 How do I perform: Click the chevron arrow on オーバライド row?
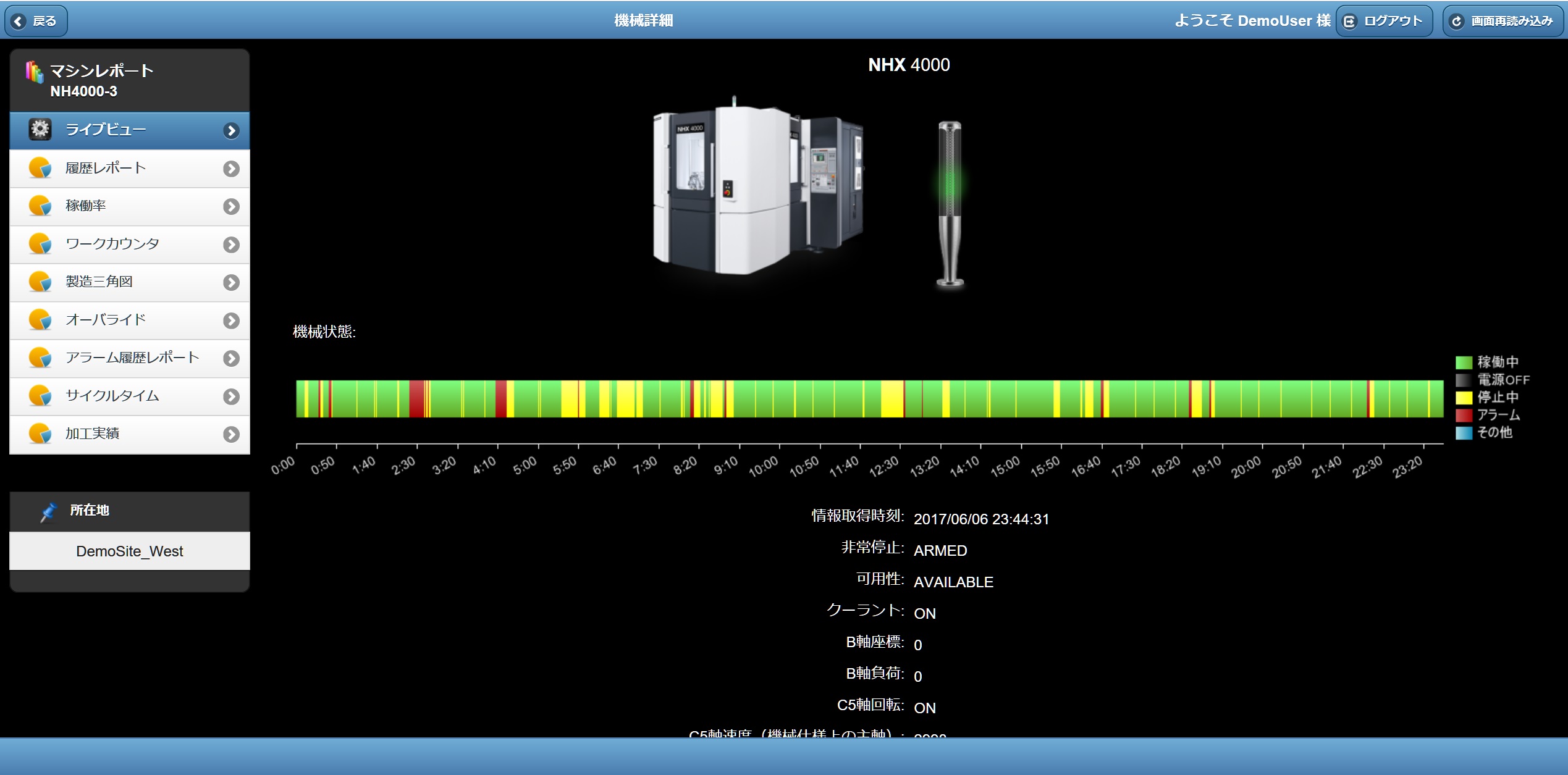click(232, 320)
